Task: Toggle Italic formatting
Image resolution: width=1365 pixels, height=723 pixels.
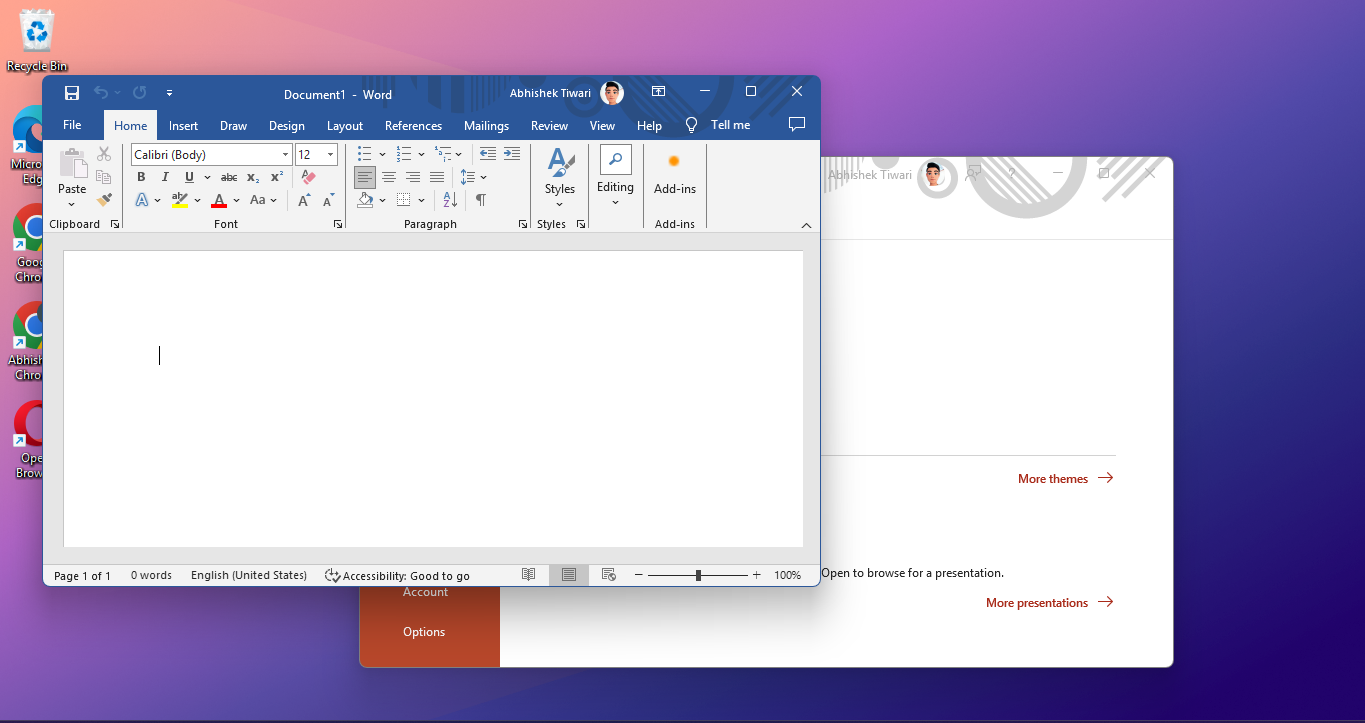Action: tap(165, 177)
